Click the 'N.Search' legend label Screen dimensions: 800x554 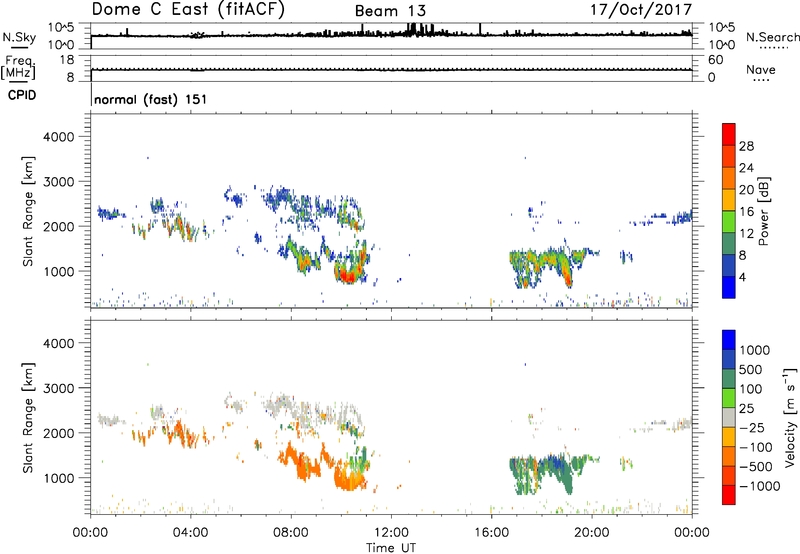773,37
